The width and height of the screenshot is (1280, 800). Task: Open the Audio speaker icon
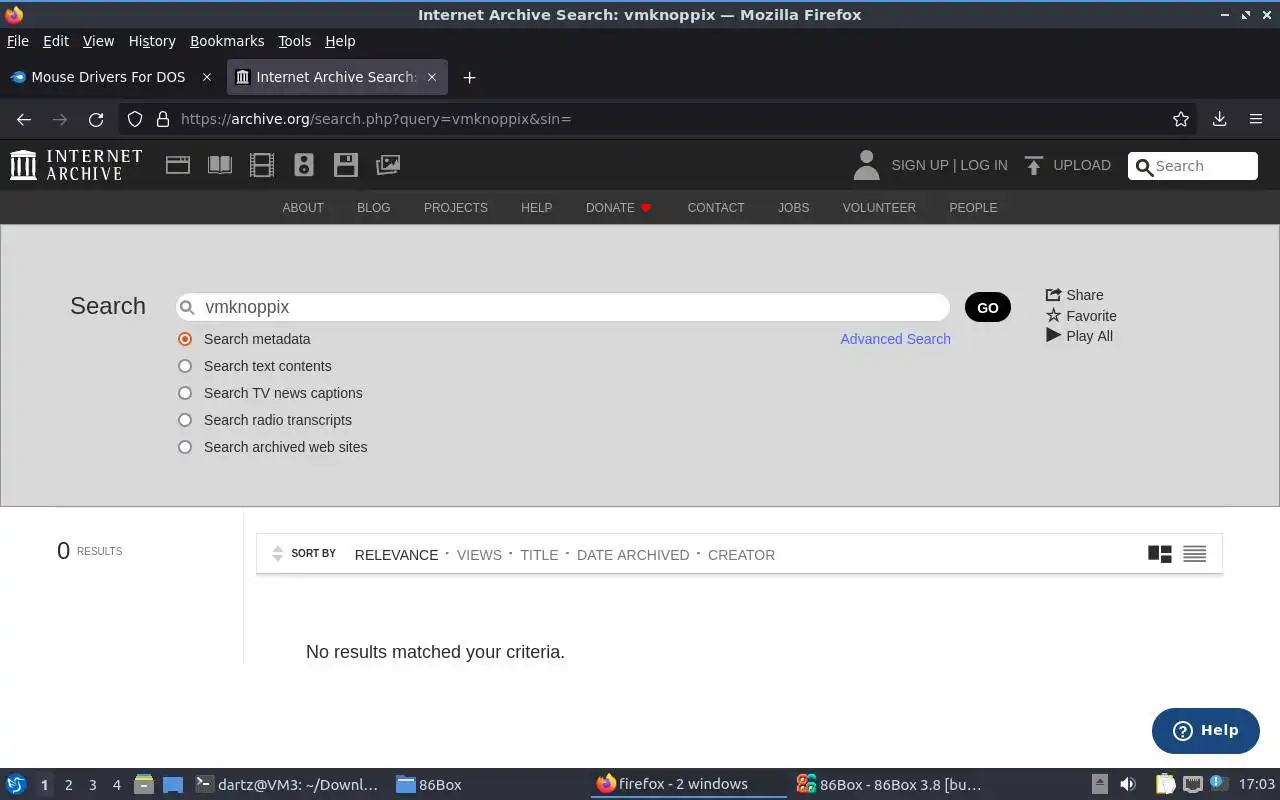304,165
